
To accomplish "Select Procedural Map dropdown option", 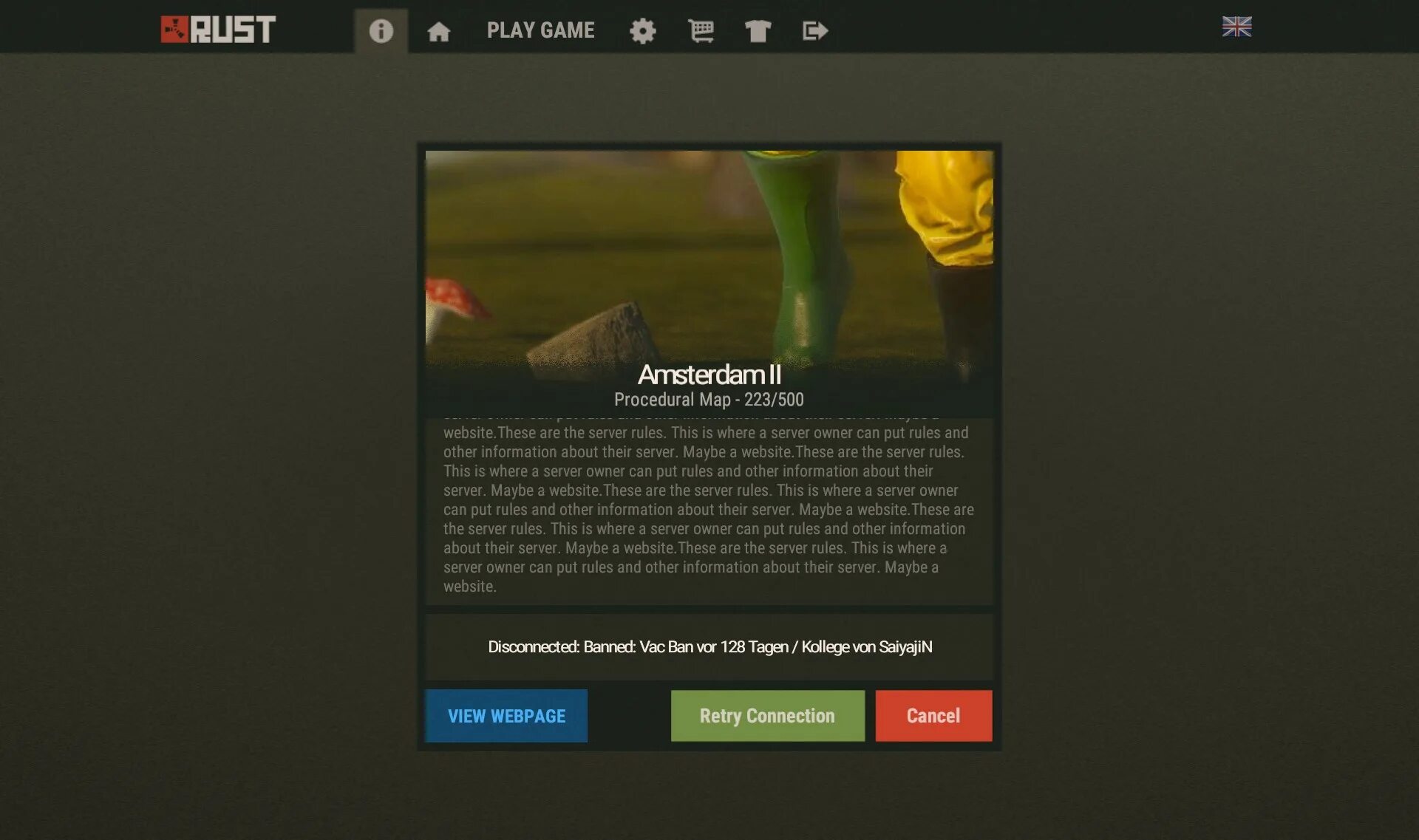I will 709,399.
